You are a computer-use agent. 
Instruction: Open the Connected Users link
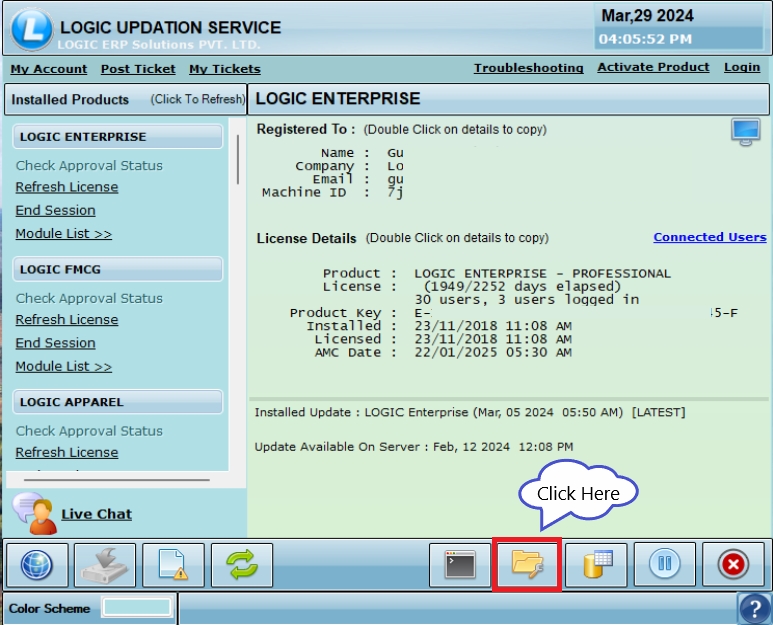709,237
